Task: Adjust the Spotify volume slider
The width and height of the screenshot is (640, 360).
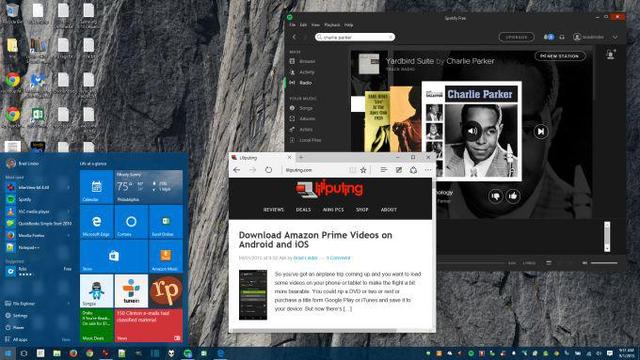Action: 604,263
